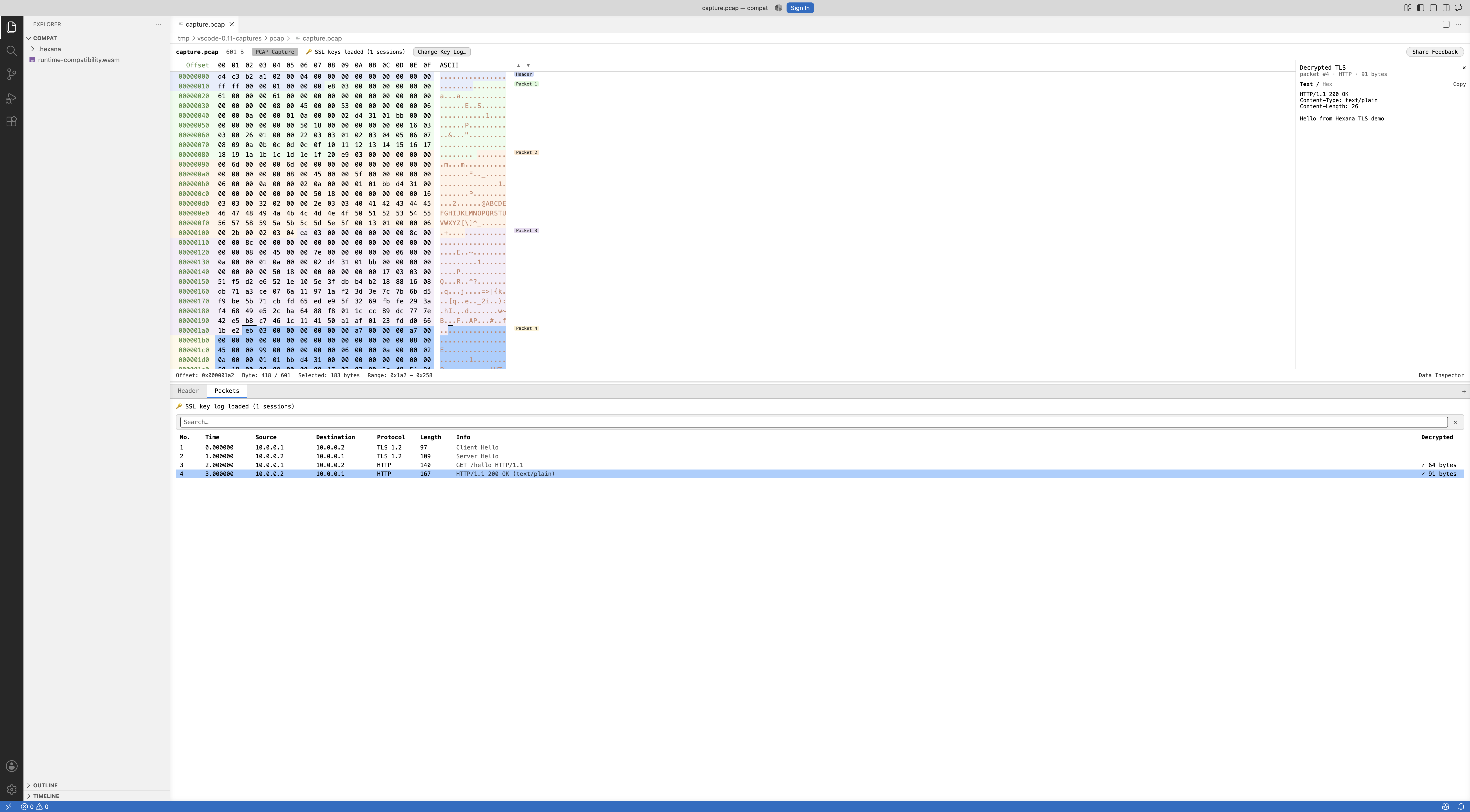The image size is (1470, 812).
Task: Toggle the secondary side bar
Action: [x=1446, y=8]
